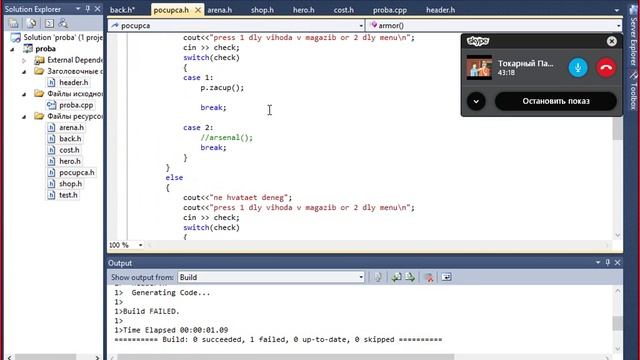The height and width of the screenshot is (360, 640).
Task: Open the Toolbox side tab
Action: click(633, 91)
